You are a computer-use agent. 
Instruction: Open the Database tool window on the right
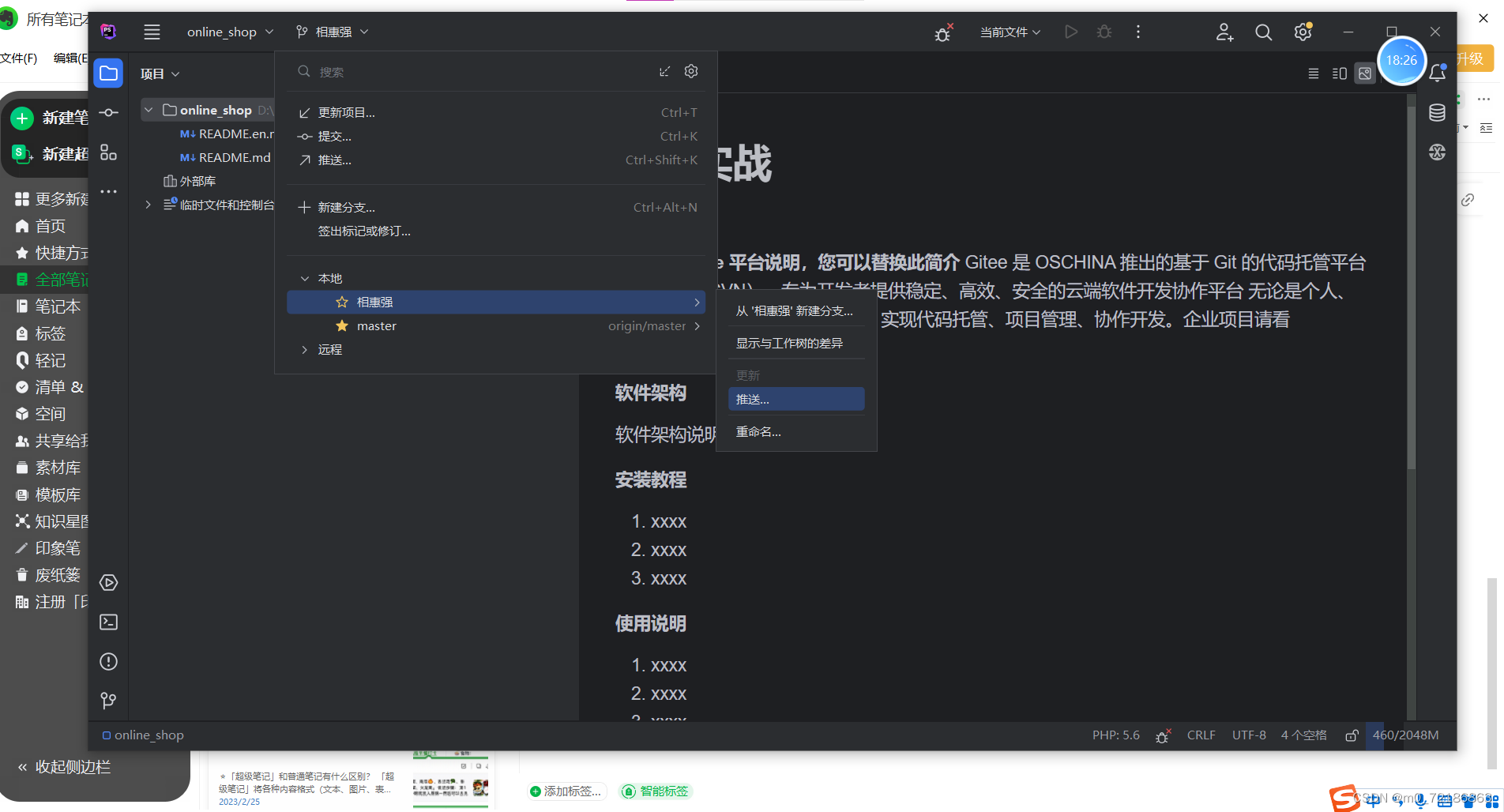(1437, 112)
